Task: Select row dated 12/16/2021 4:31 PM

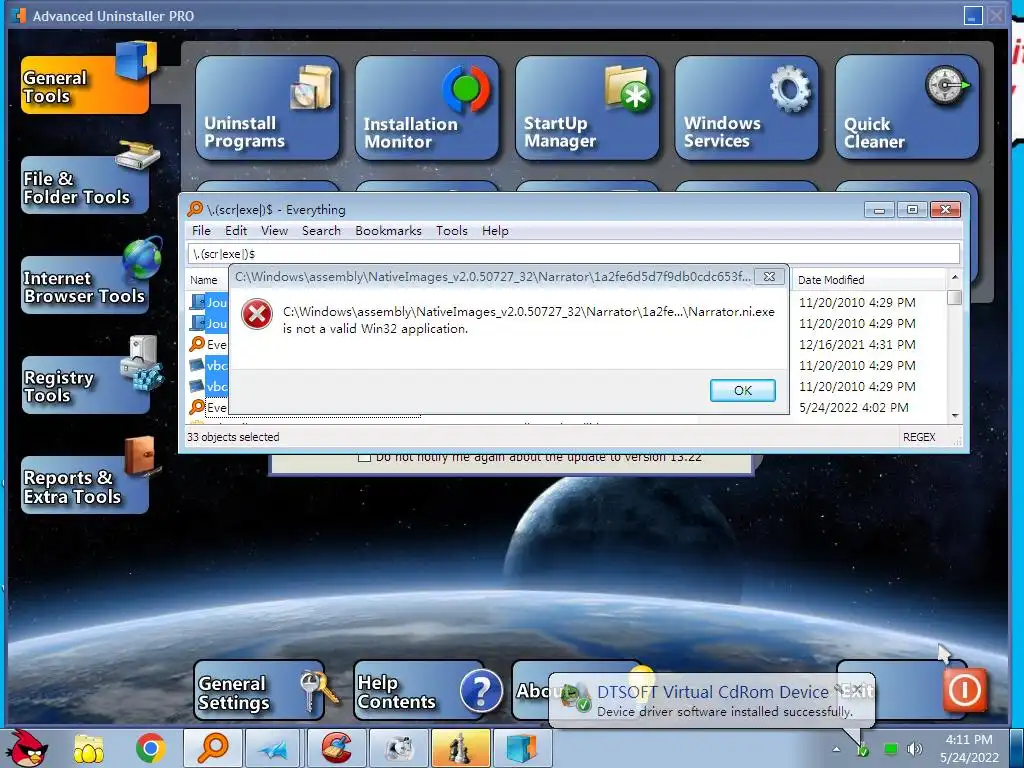Action: point(857,344)
